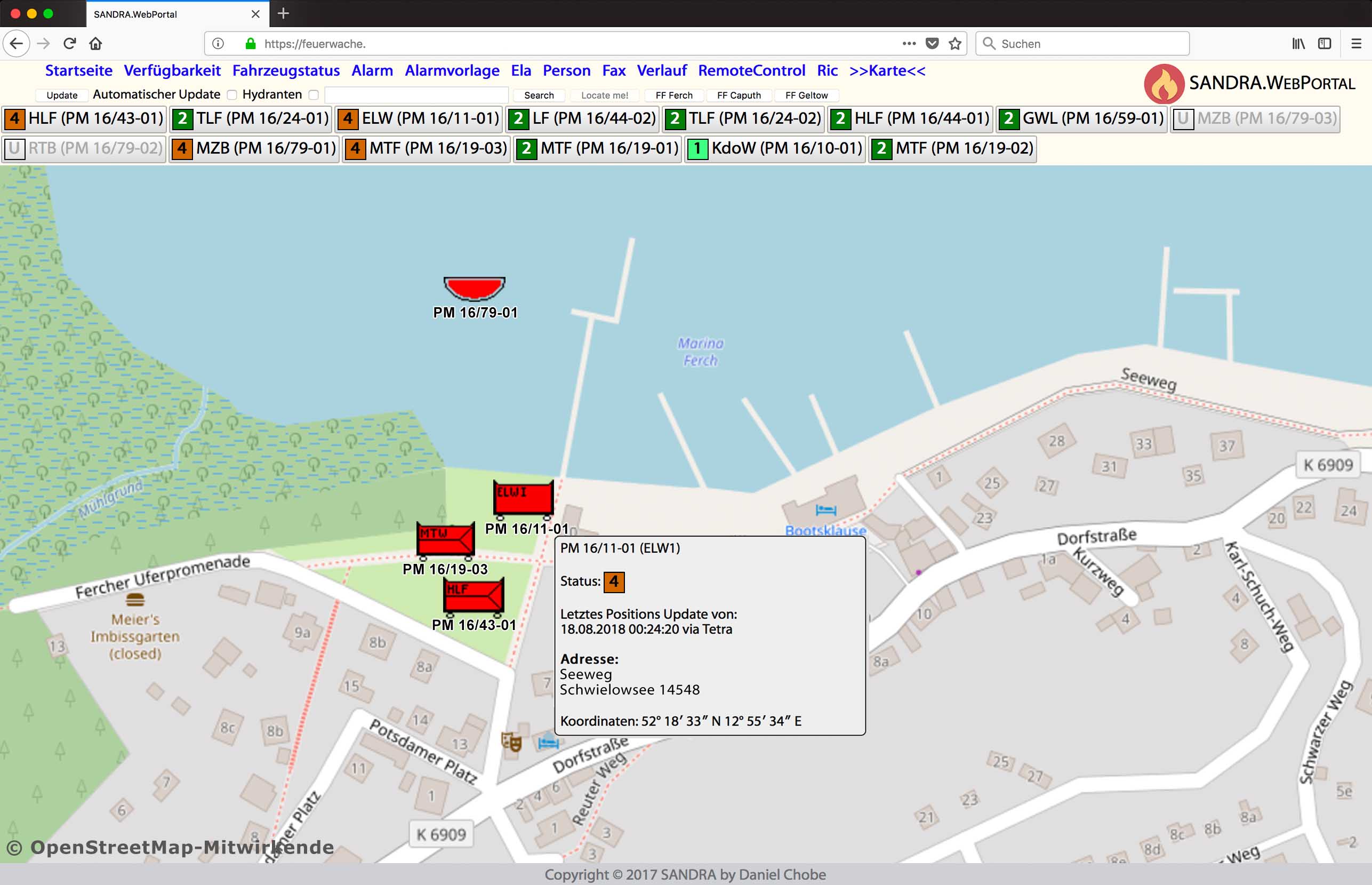The image size is (1372, 885).
Task: Open RemoteControl
Action: tap(752, 71)
